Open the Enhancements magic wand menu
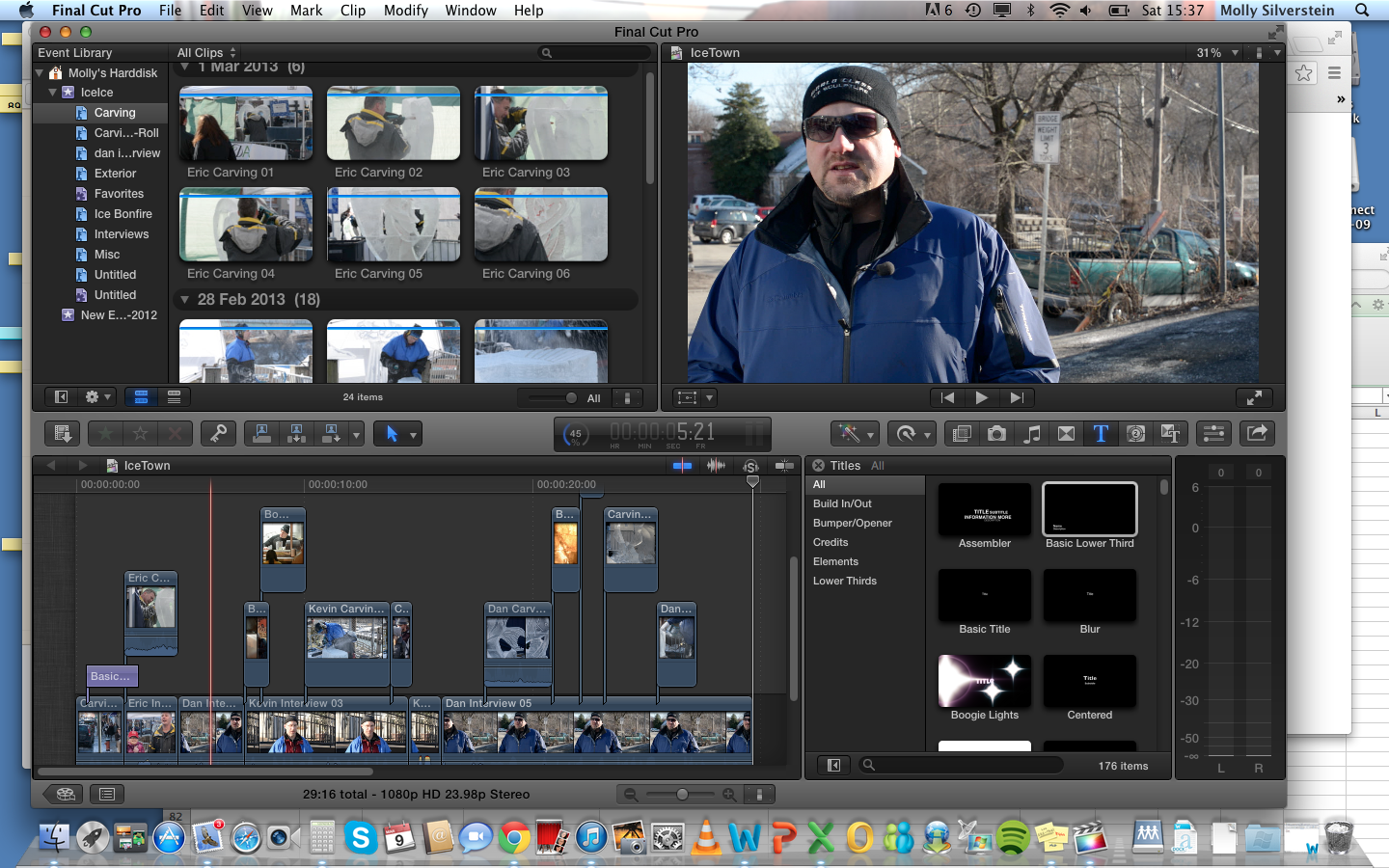Image resolution: width=1389 pixels, height=868 pixels. click(856, 434)
